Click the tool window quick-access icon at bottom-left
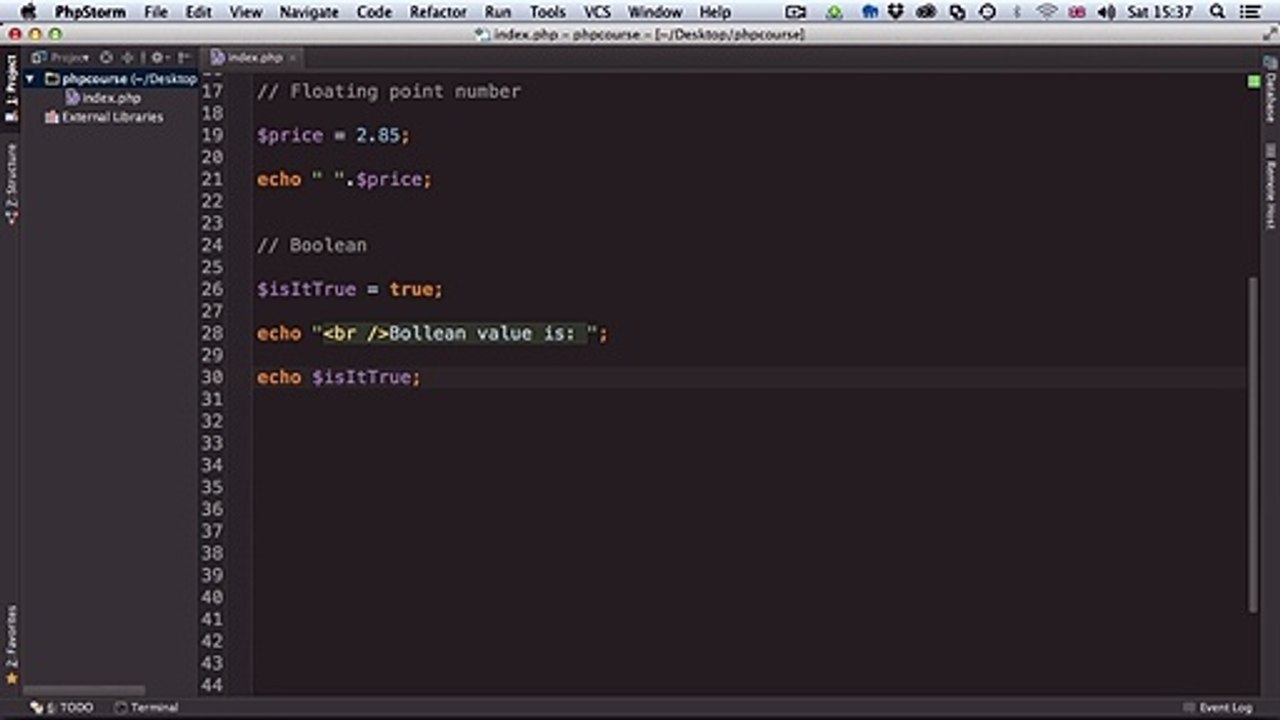Viewport: 1280px width, 720px height. [37, 708]
